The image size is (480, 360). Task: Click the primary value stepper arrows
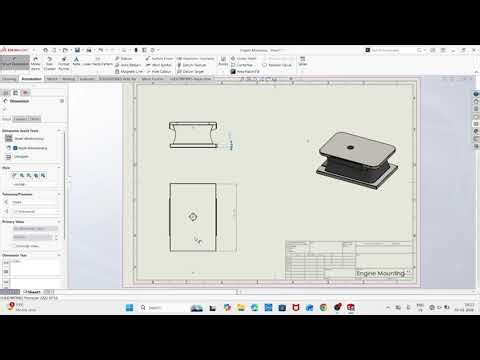56,237
